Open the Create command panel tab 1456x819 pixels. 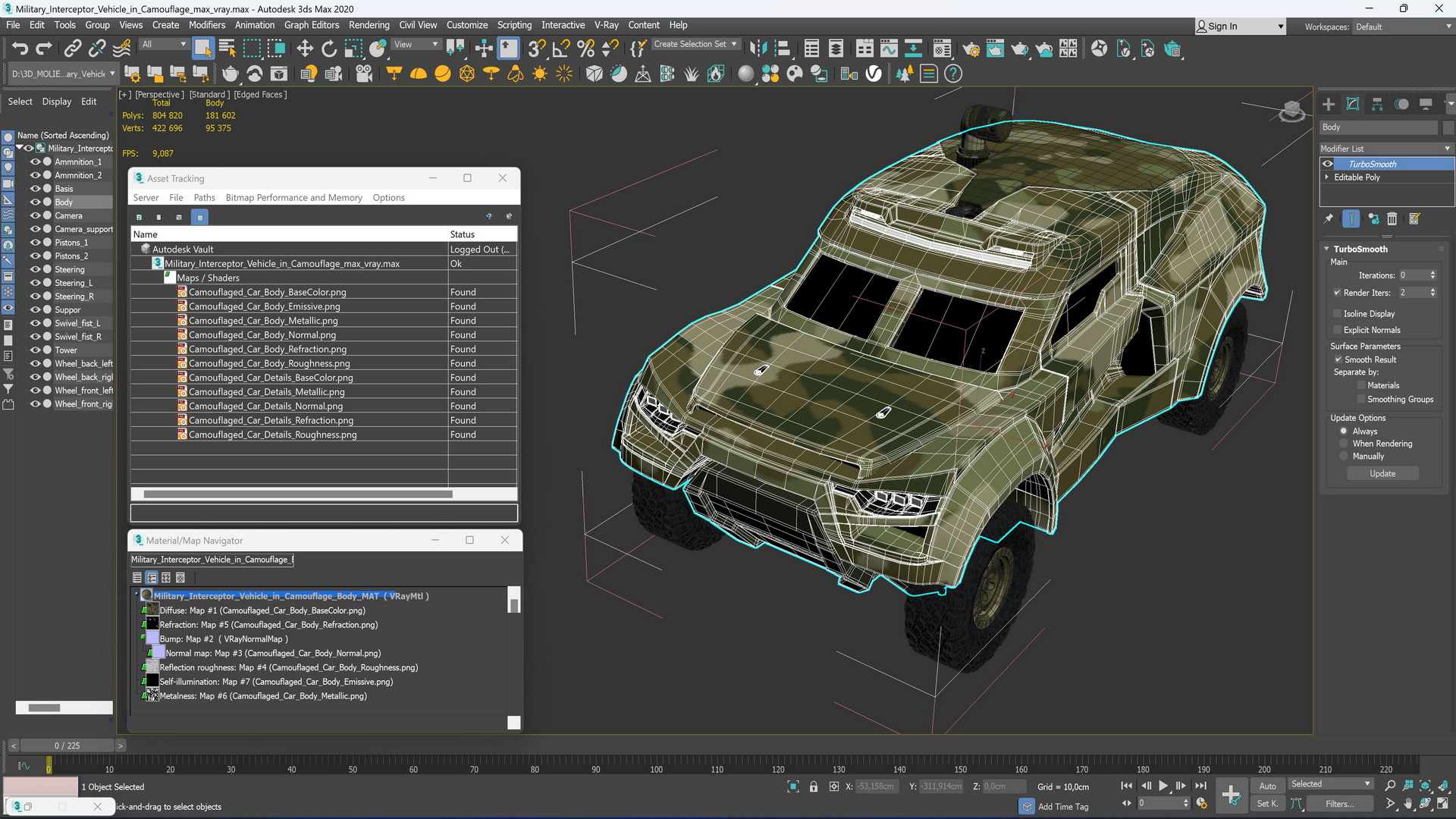click(1329, 105)
